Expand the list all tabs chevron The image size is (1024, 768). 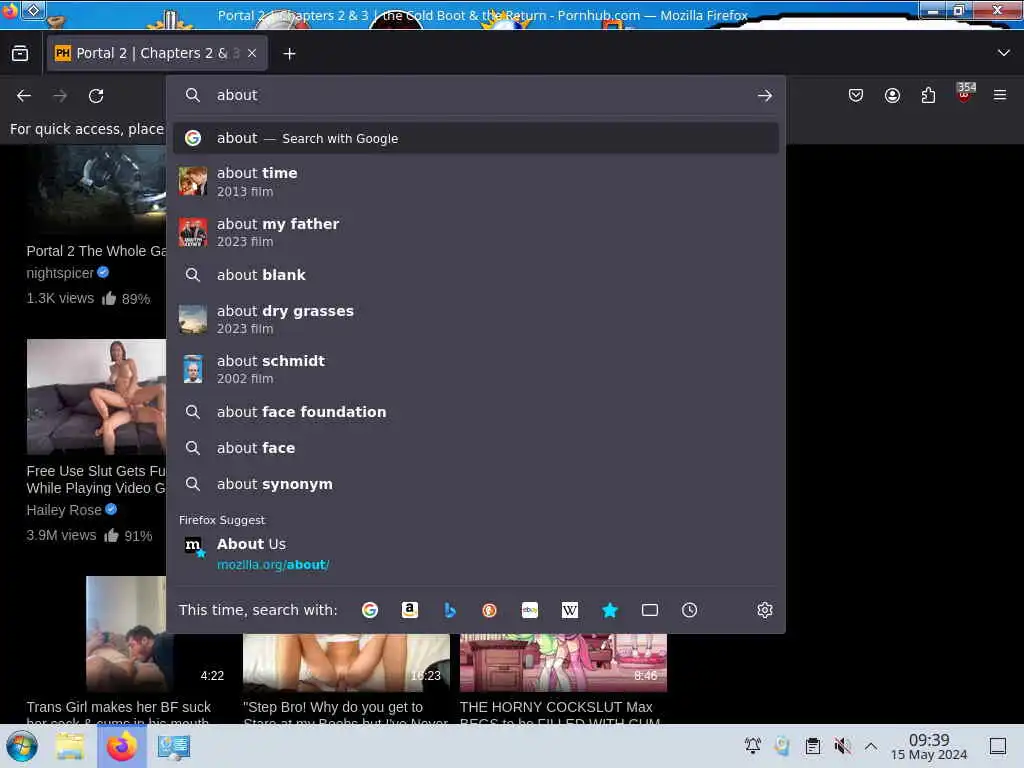1003,53
